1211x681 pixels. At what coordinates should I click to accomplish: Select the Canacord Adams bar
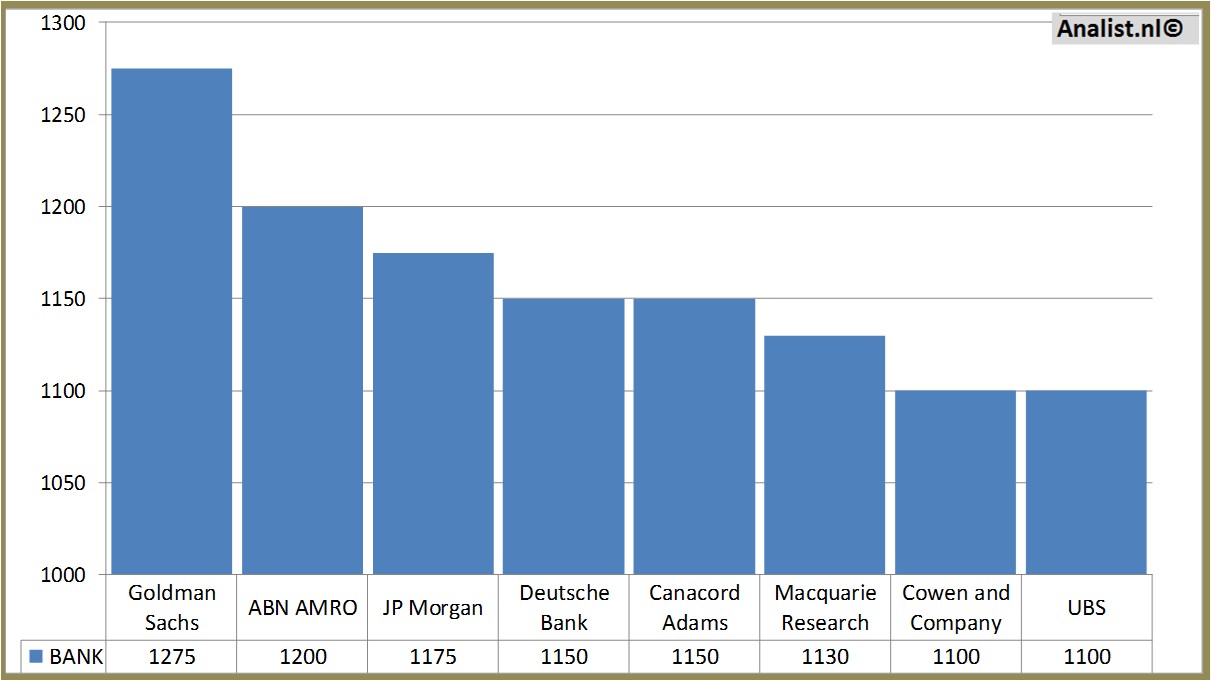[694, 436]
